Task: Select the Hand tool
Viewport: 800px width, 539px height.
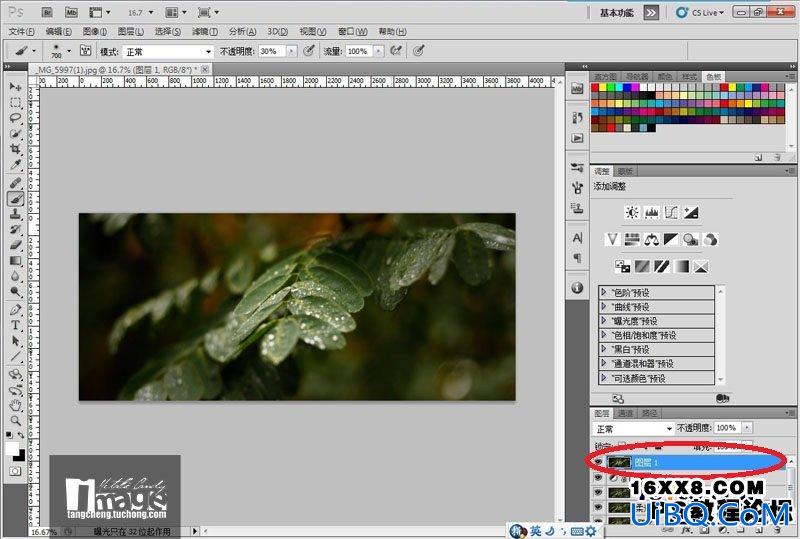Action: click(x=15, y=406)
